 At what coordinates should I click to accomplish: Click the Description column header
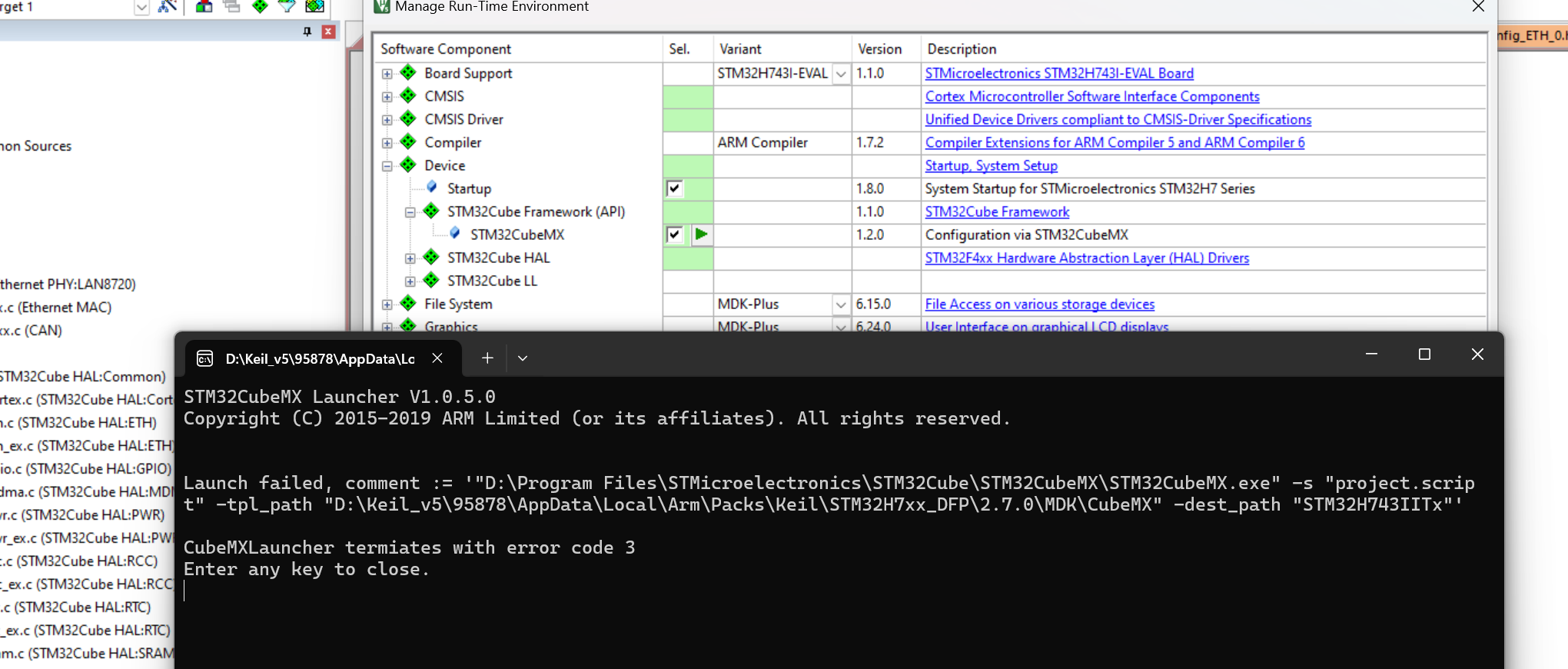(1203, 48)
